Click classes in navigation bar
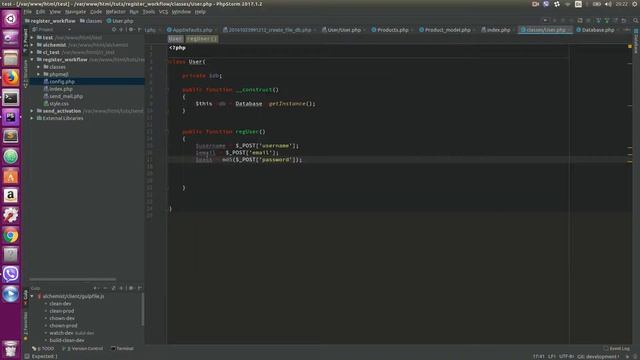The image size is (640, 360). click(91, 21)
